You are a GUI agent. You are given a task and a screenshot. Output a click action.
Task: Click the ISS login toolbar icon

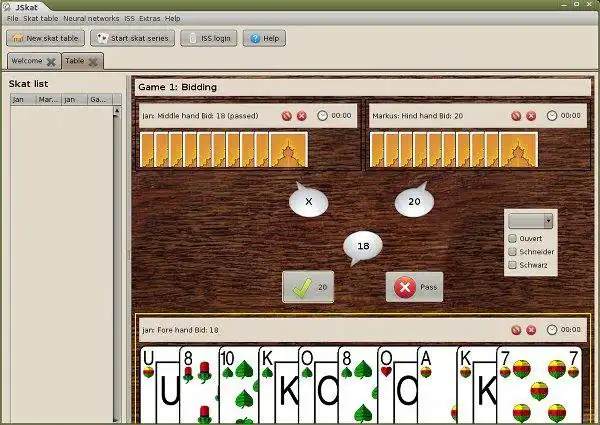tap(193, 38)
